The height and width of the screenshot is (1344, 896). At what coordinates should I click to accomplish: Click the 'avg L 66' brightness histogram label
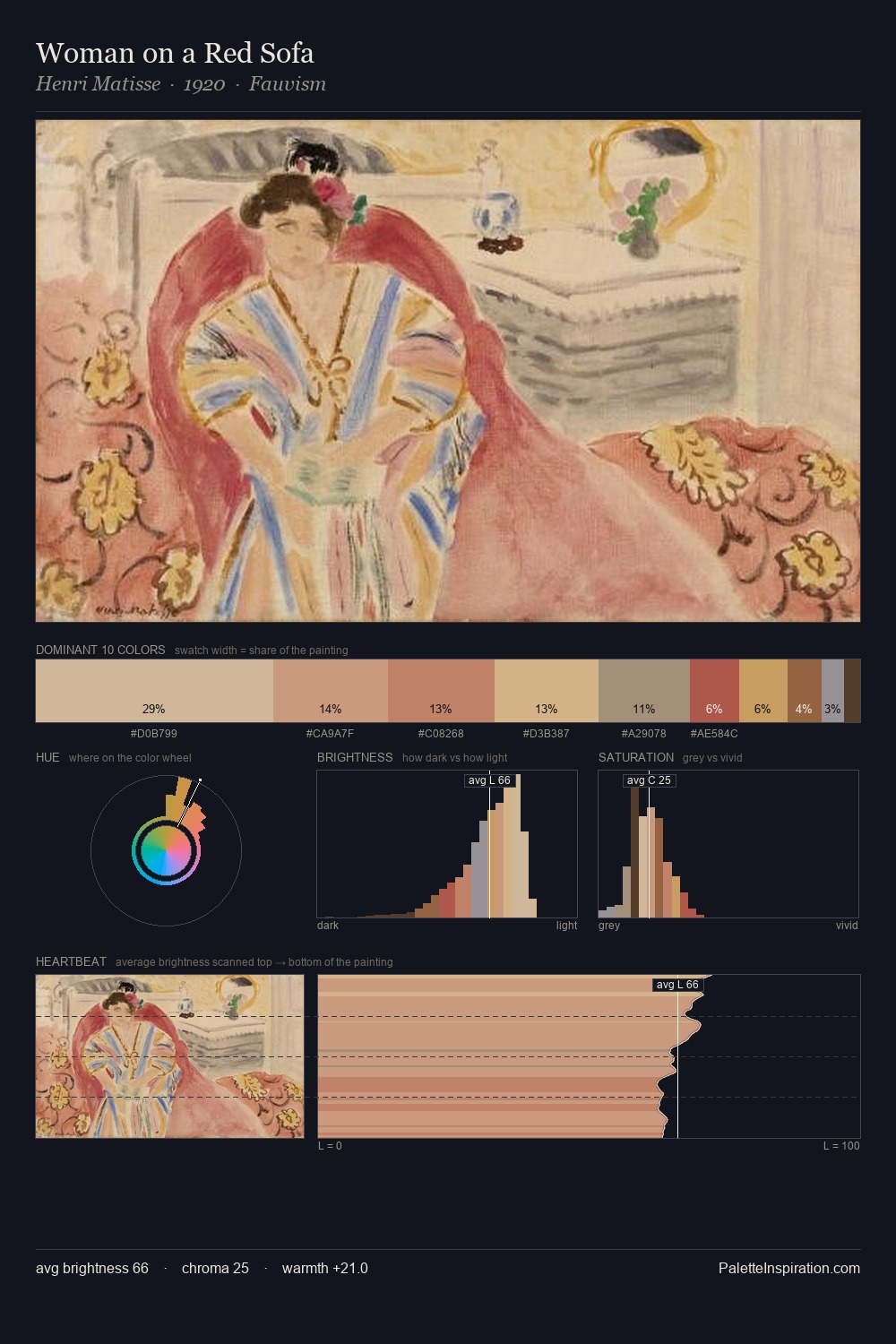pos(489,780)
